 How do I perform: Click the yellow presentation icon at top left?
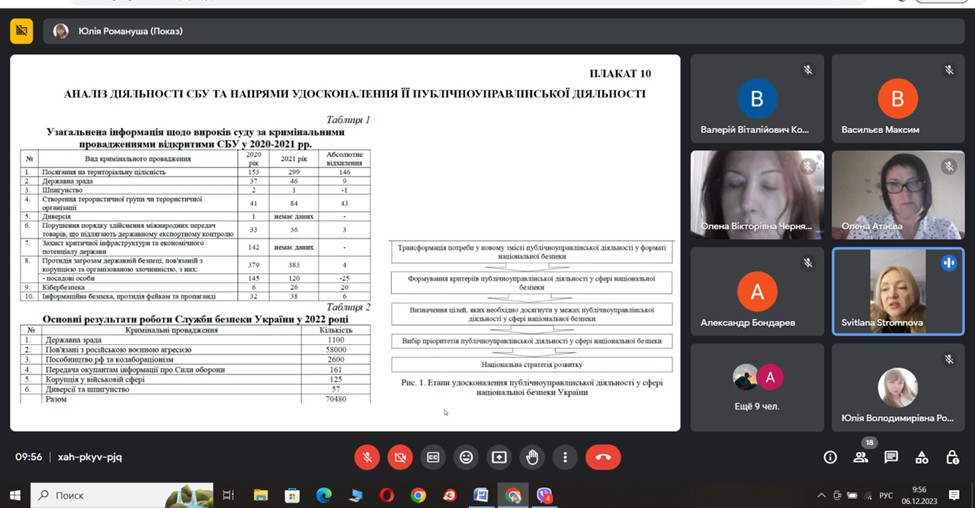coord(21,31)
